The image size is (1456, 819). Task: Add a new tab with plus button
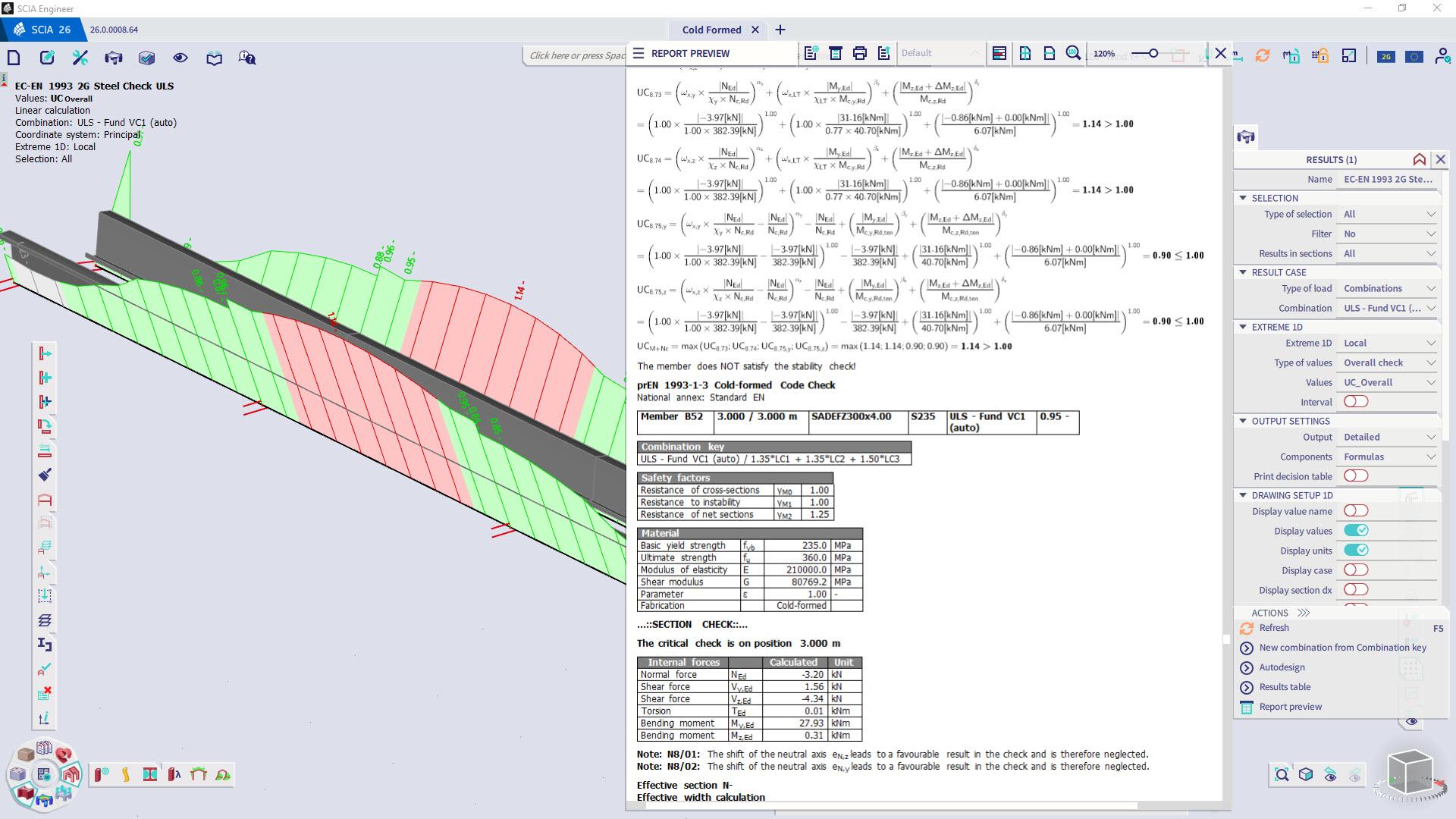pyautogui.click(x=780, y=30)
